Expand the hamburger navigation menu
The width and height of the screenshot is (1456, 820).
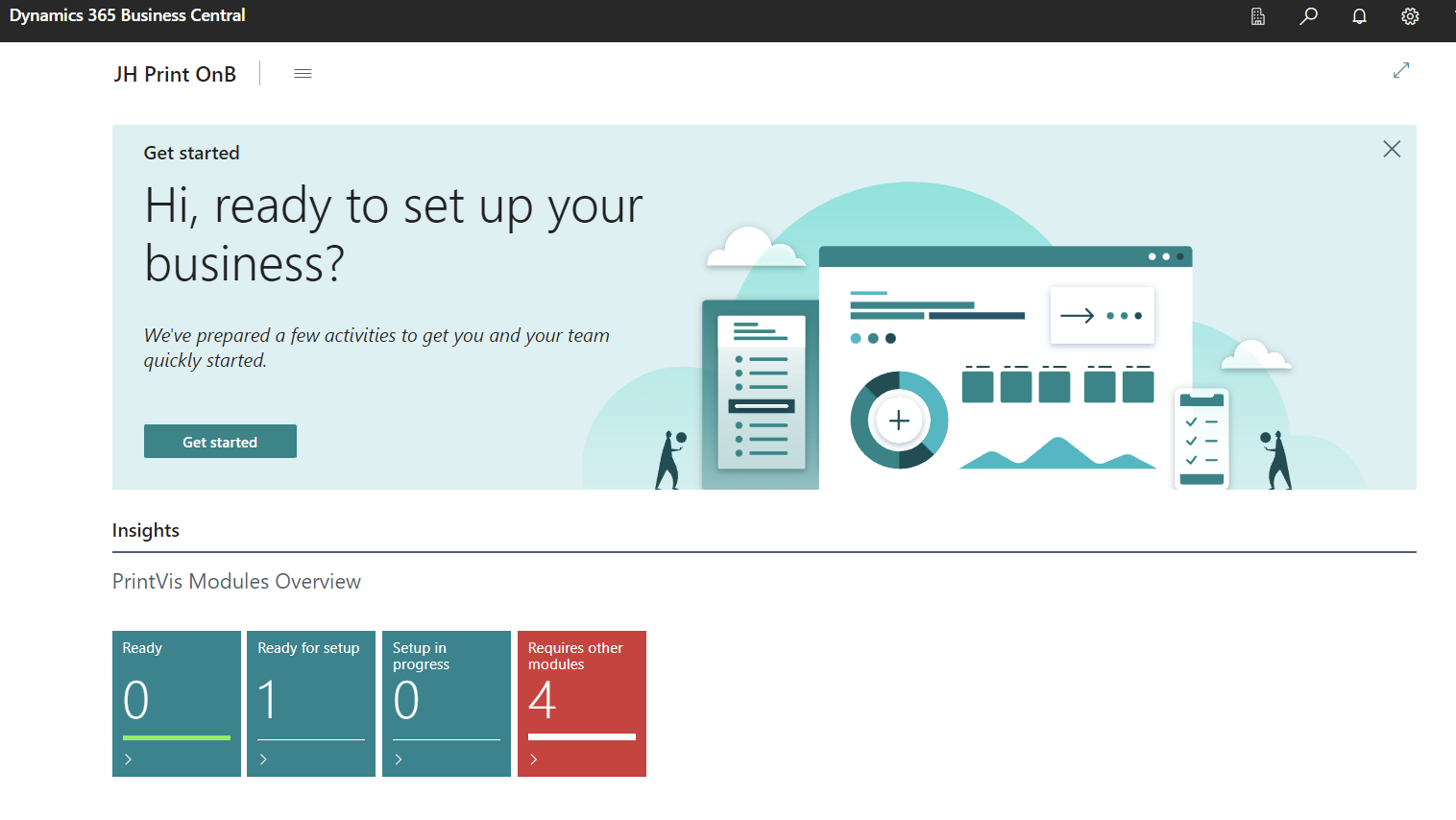pyautogui.click(x=303, y=74)
